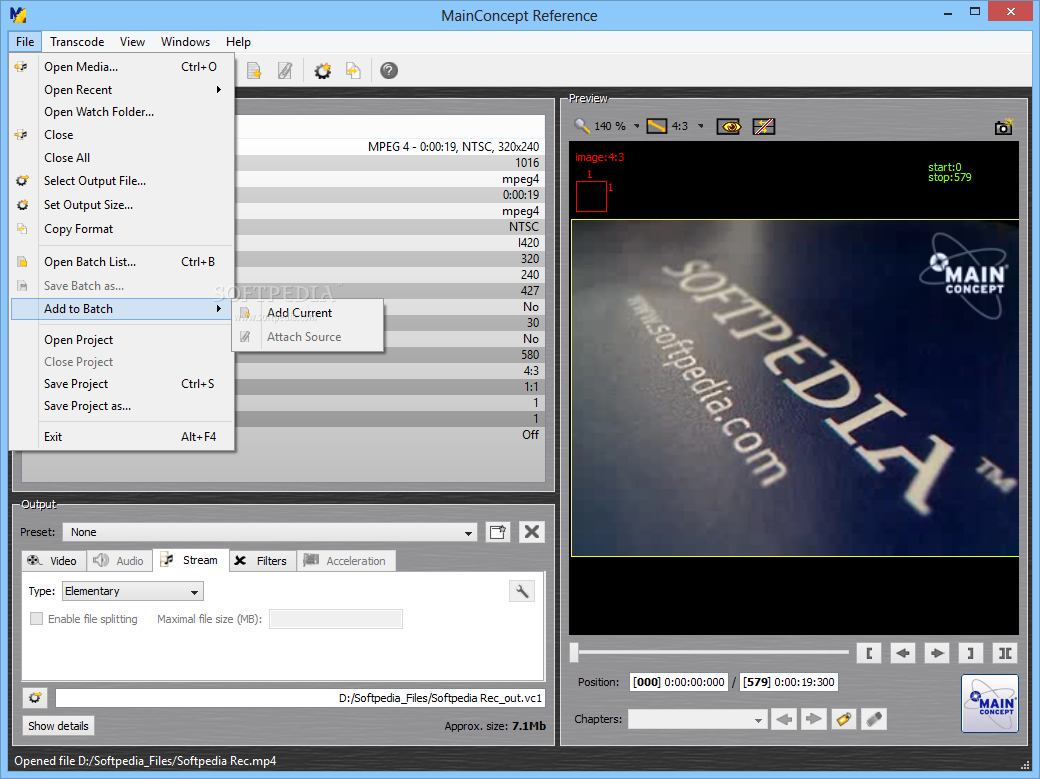
Task: Go to previous chapter arrow
Action: [784, 719]
